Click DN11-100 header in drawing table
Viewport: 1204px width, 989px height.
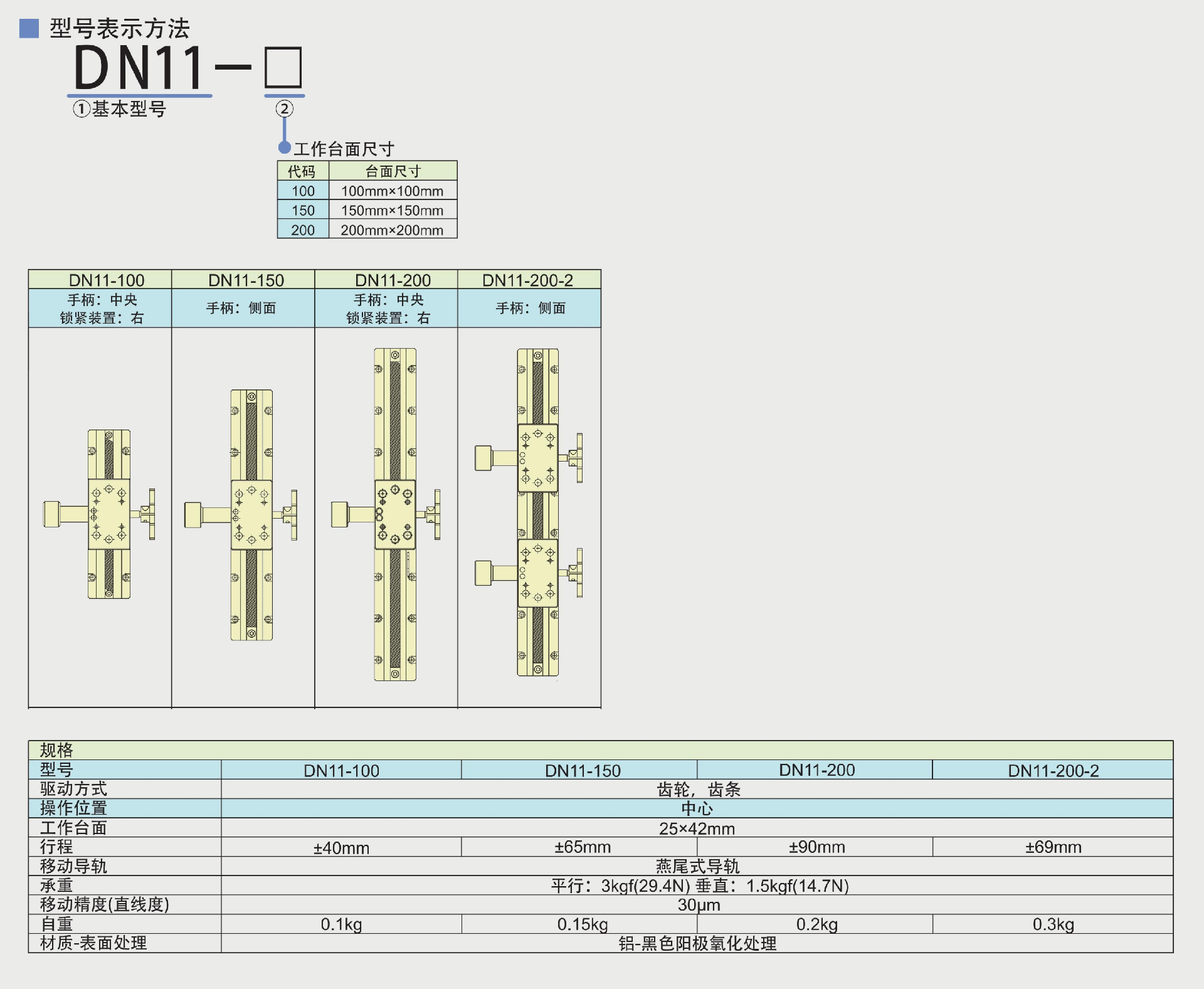[x=107, y=280]
